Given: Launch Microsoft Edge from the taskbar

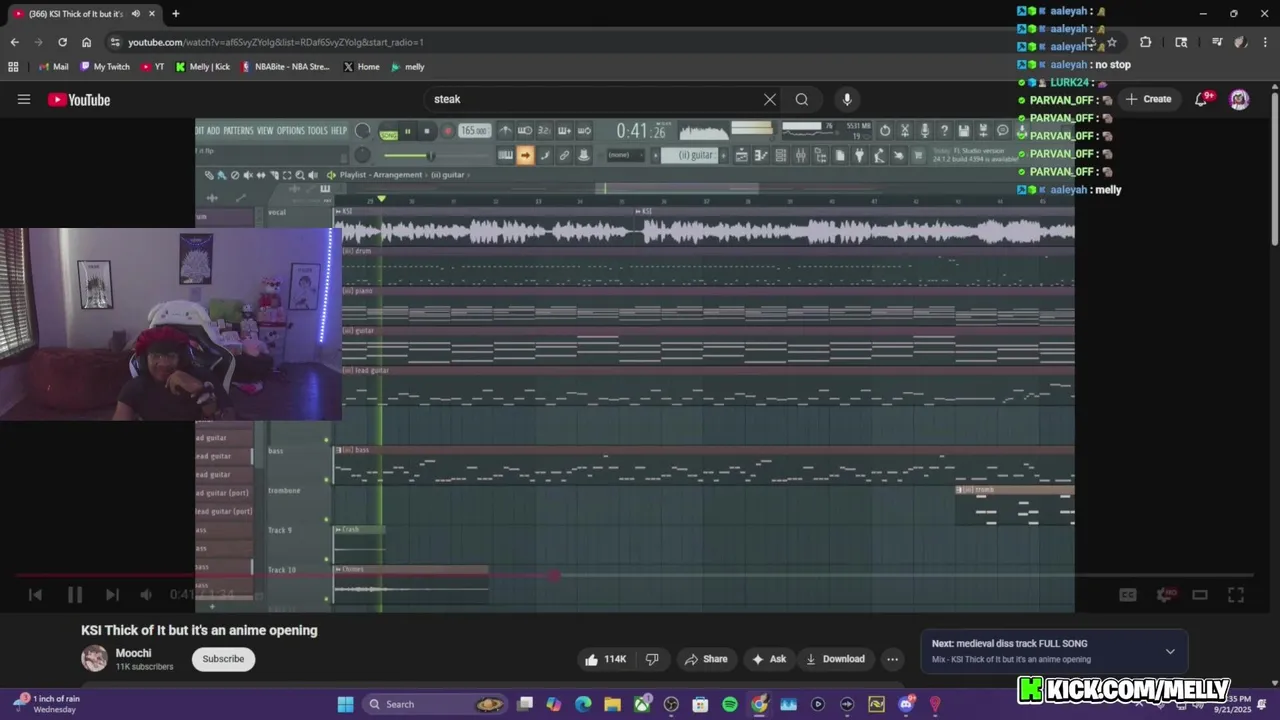Looking at the screenshot, I should click(583, 704).
